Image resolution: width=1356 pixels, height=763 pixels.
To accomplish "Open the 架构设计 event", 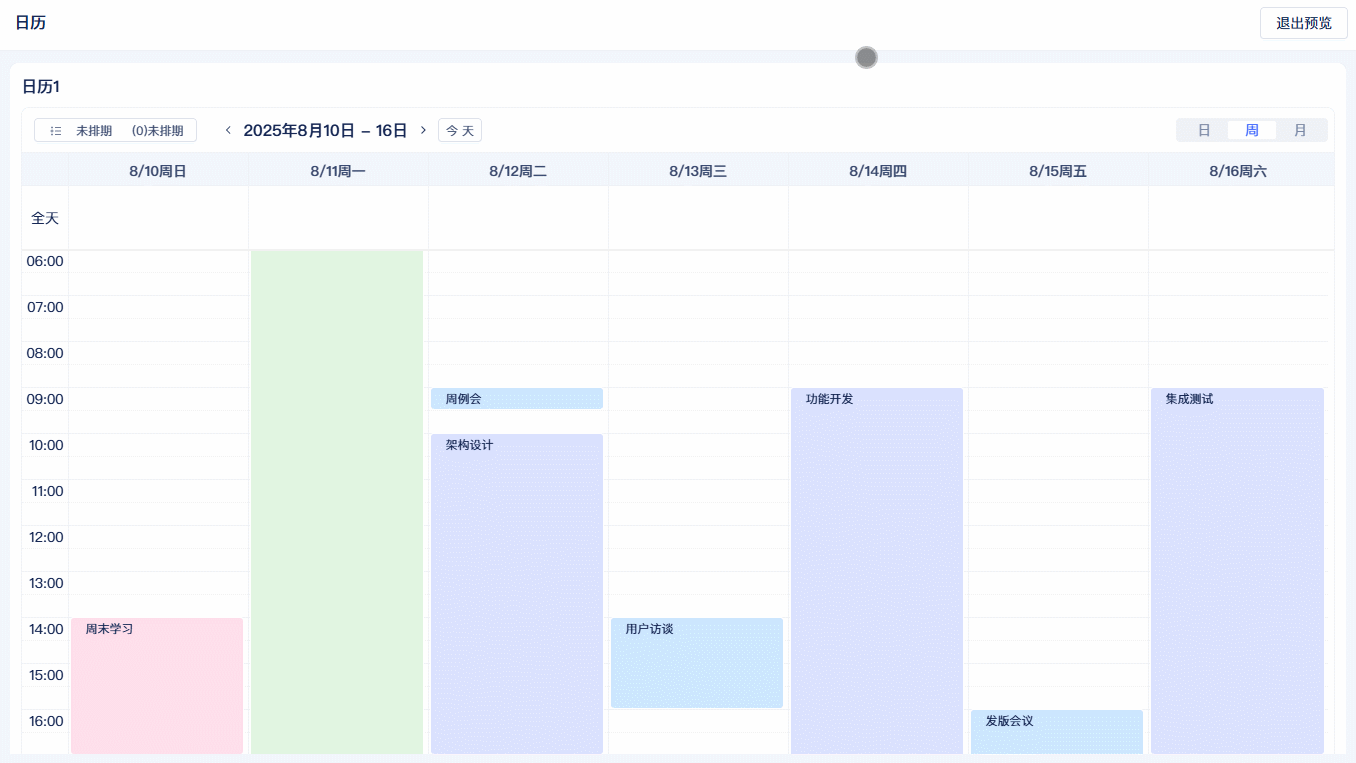I will (517, 594).
